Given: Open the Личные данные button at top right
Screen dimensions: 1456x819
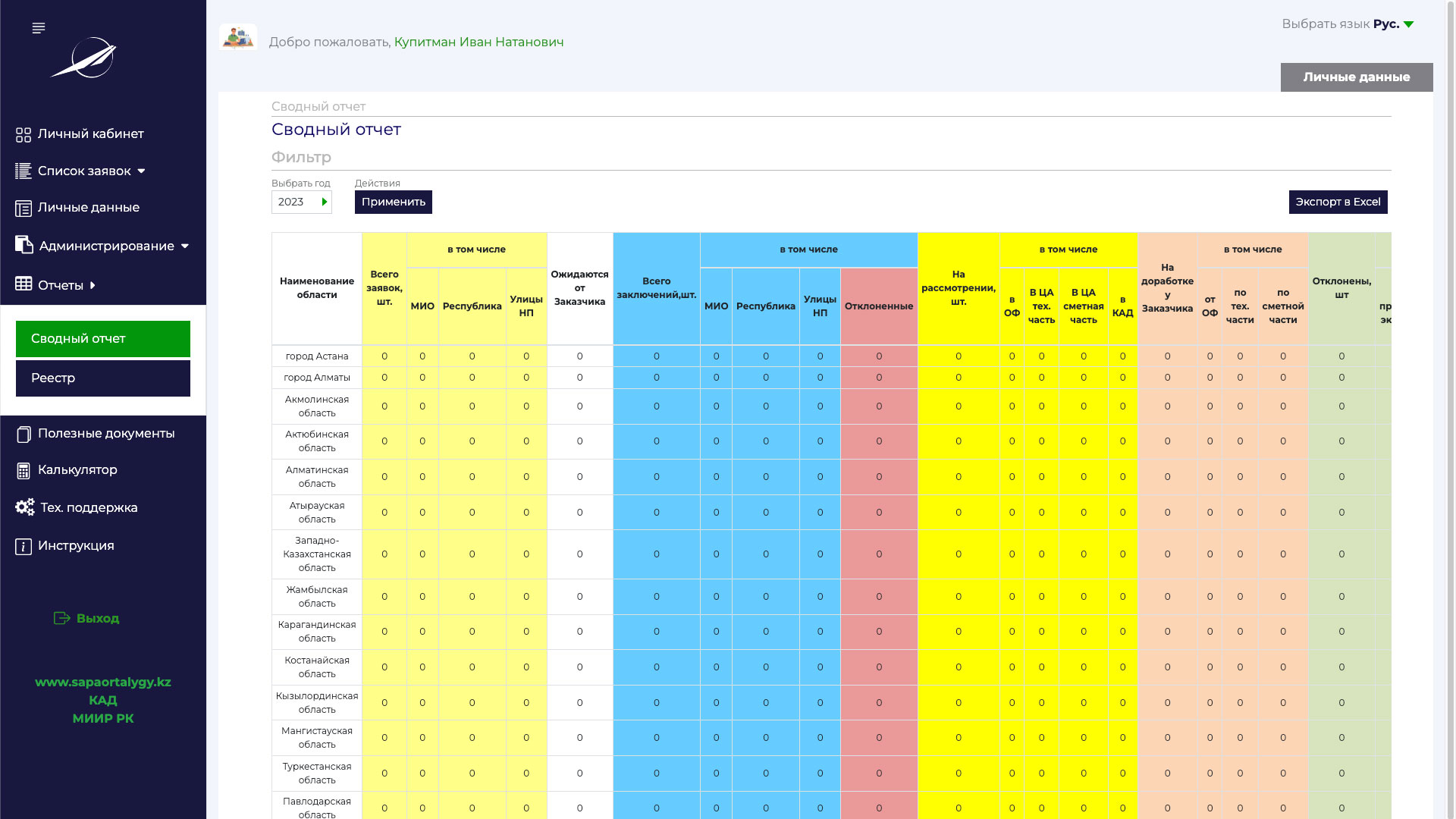Looking at the screenshot, I should click(x=1356, y=77).
